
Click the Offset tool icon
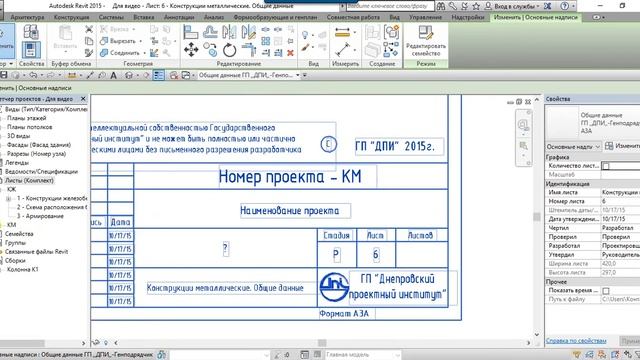coord(210,32)
